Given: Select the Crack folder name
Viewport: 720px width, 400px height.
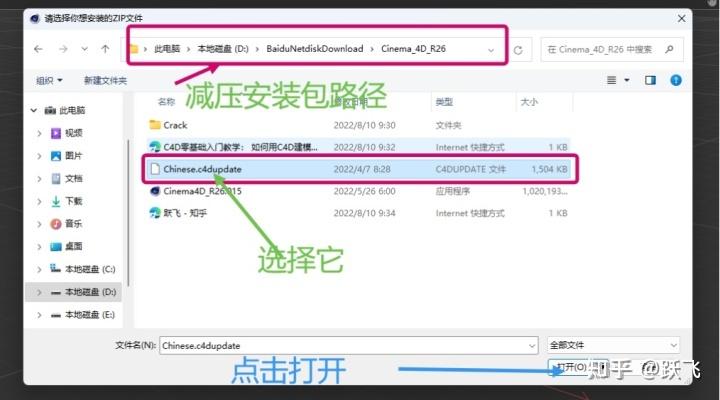Looking at the screenshot, I should [175, 125].
